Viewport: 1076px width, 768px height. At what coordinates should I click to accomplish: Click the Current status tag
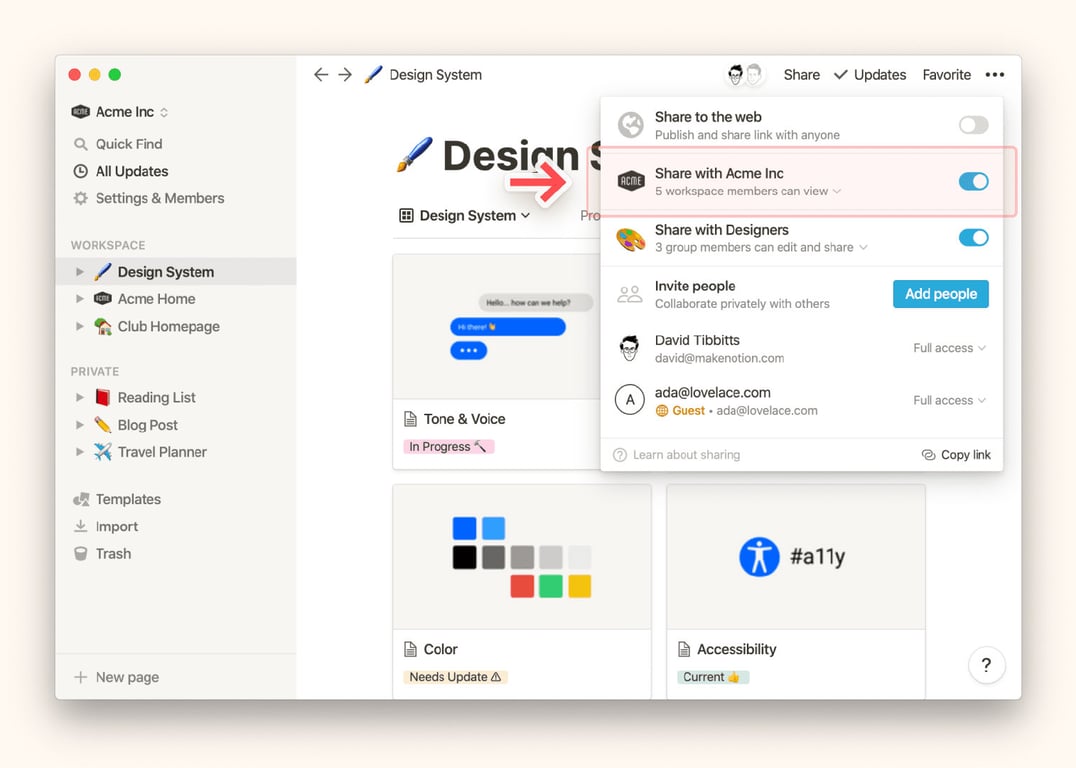[x=712, y=677]
